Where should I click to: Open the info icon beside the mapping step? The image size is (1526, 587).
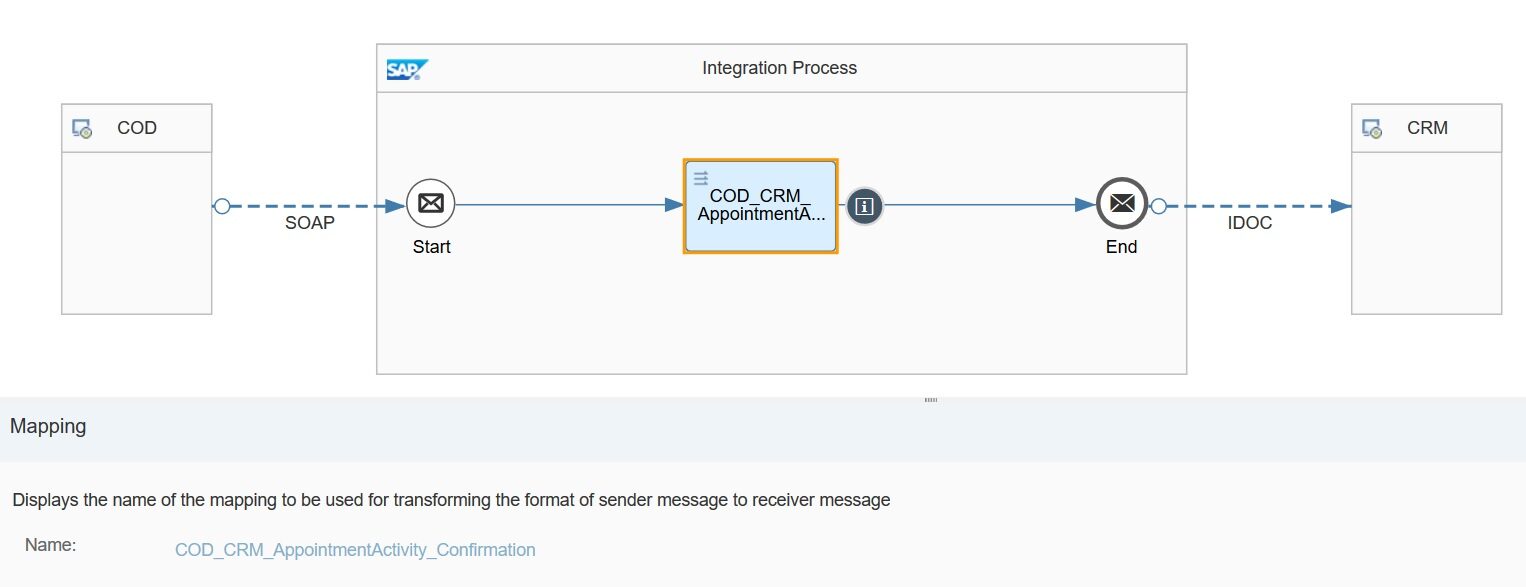click(x=865, y=206)
